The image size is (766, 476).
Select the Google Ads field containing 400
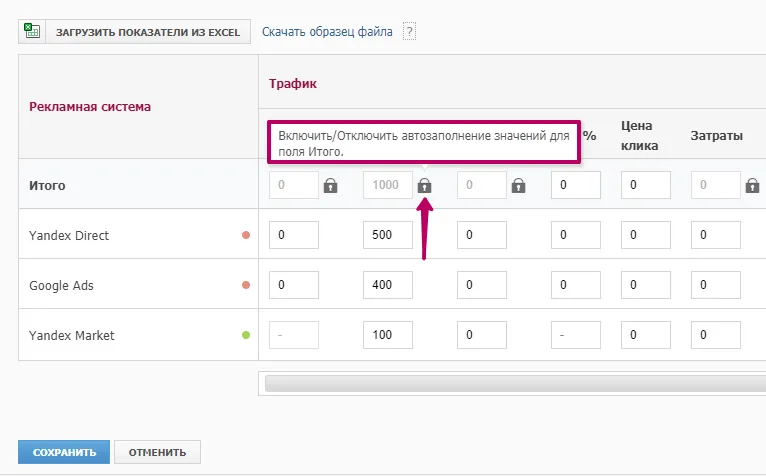[388, 284]
